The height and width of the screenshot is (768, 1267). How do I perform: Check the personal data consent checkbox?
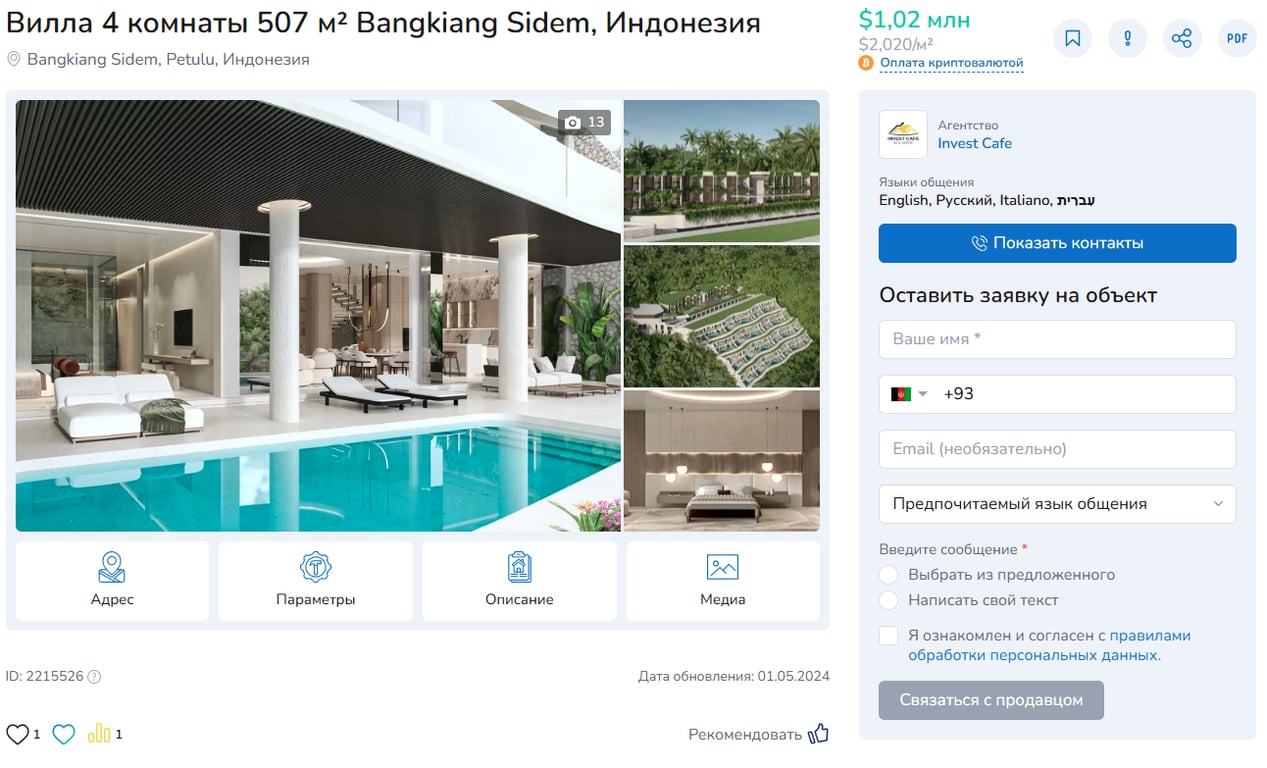point(888,636)
